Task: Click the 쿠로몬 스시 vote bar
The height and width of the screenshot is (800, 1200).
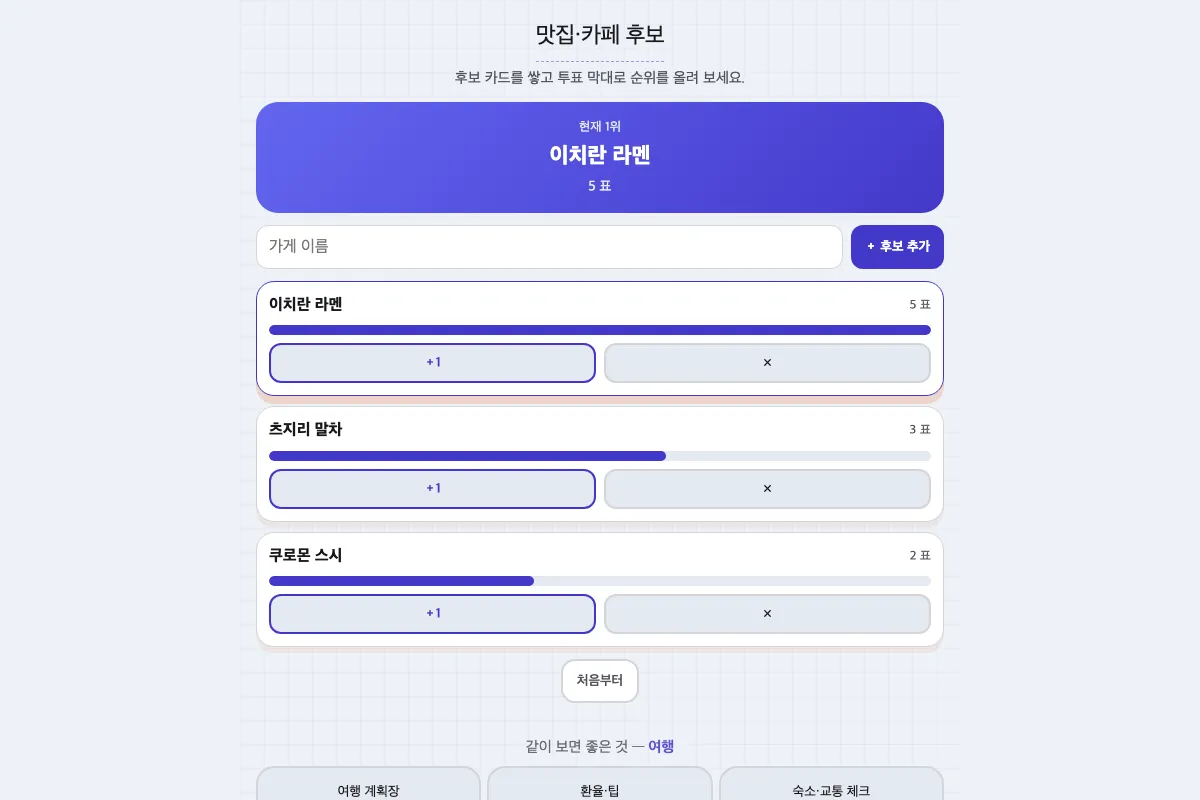Action: tap(600, 581)
